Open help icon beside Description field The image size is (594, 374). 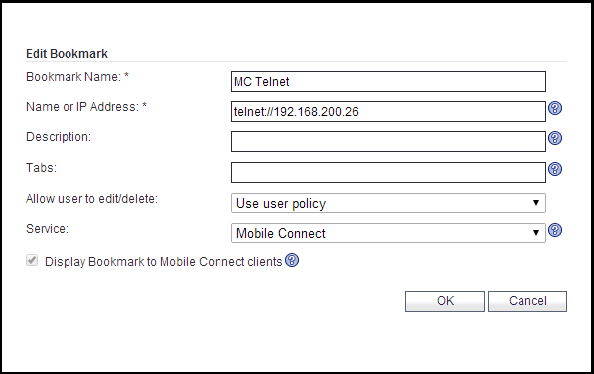tap(555, 138)
